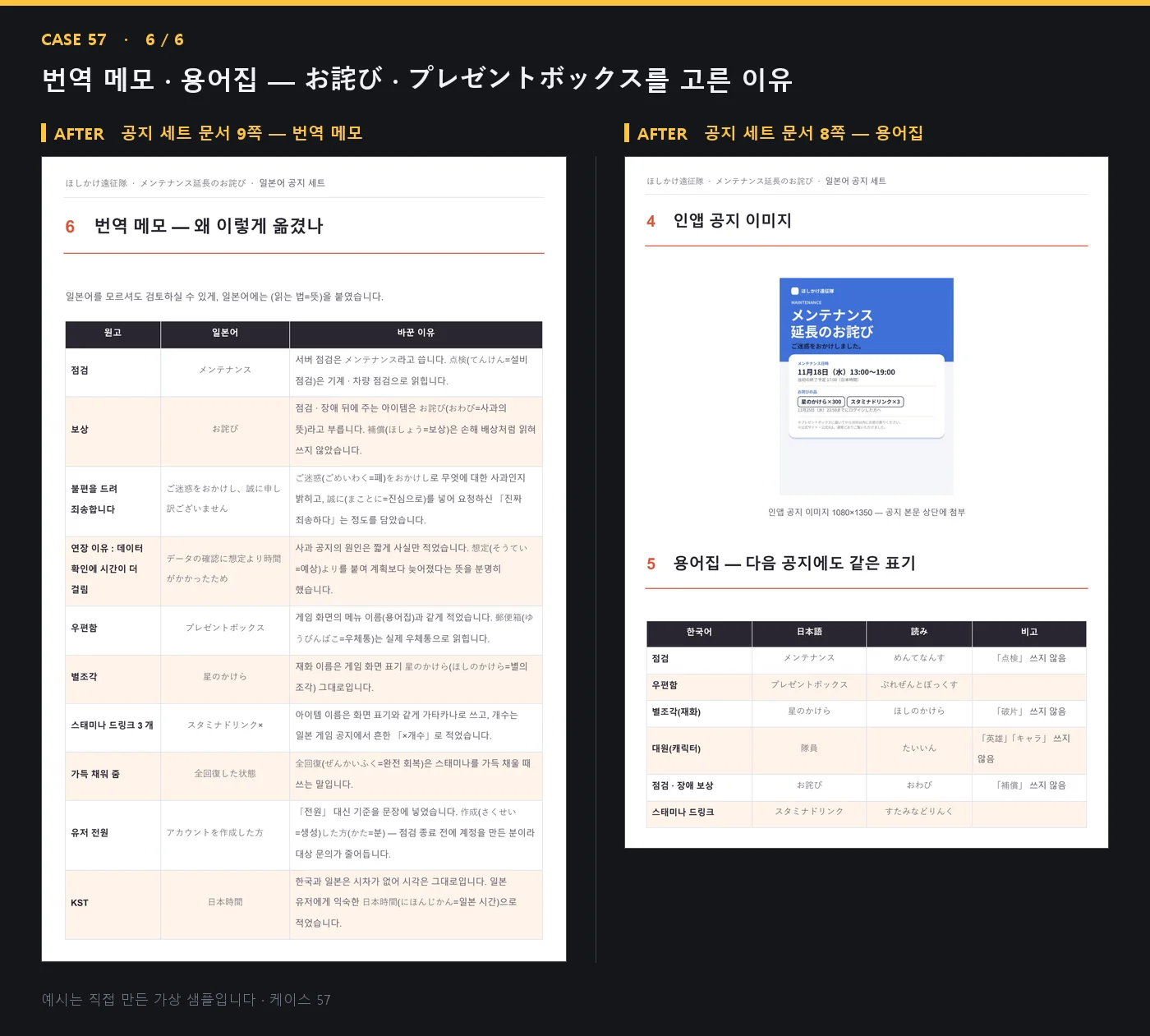Viewport: 1150px width, 1036px height.
Task: Click the heading '공지 세트 문서 9쪽 — 번역 메모'
Action: (x=242, y=133)
